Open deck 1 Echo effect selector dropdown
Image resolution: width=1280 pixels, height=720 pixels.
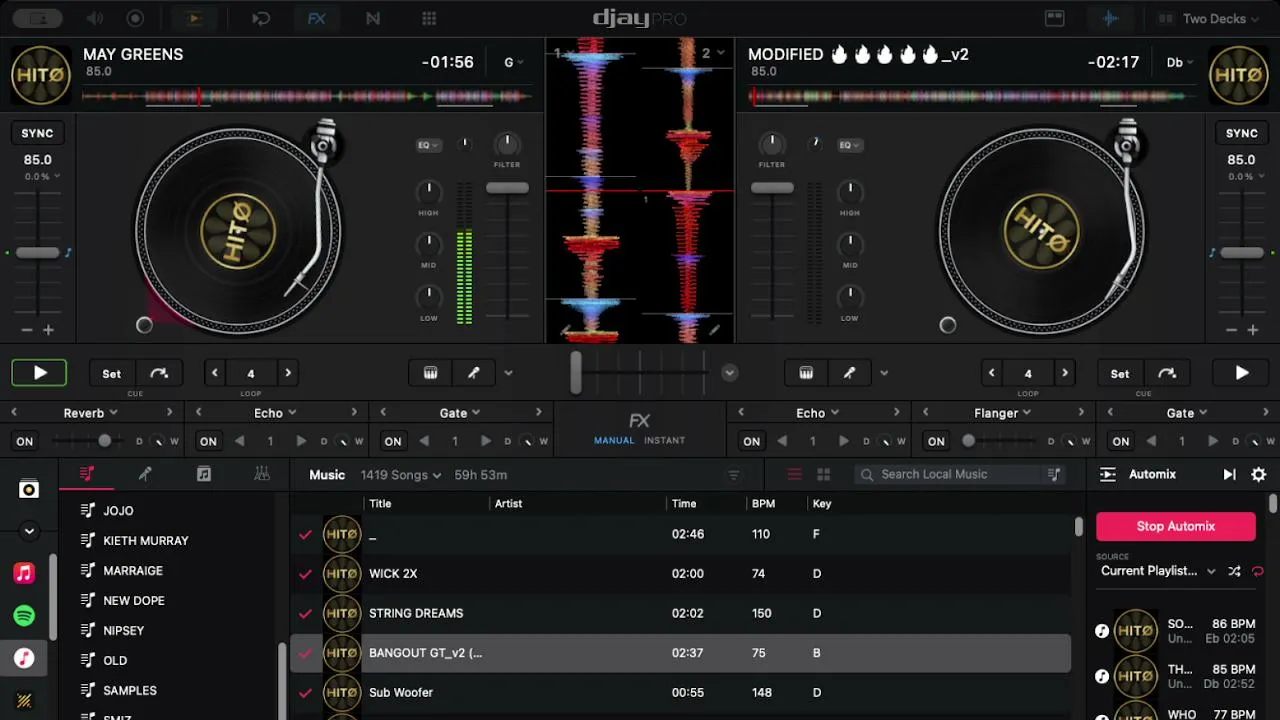(x=275, y=413)
